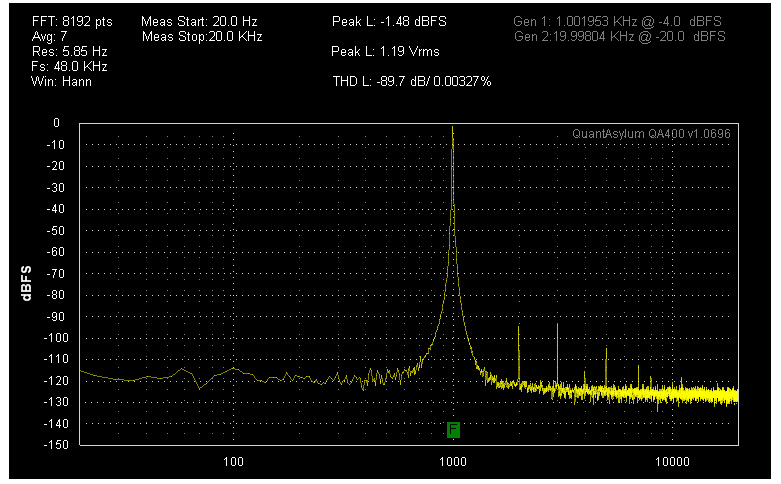Screen dimensions: 781x484
Task: Select 'Fs: 48.0 KHz' sample rate text
Action: point(69,66)
